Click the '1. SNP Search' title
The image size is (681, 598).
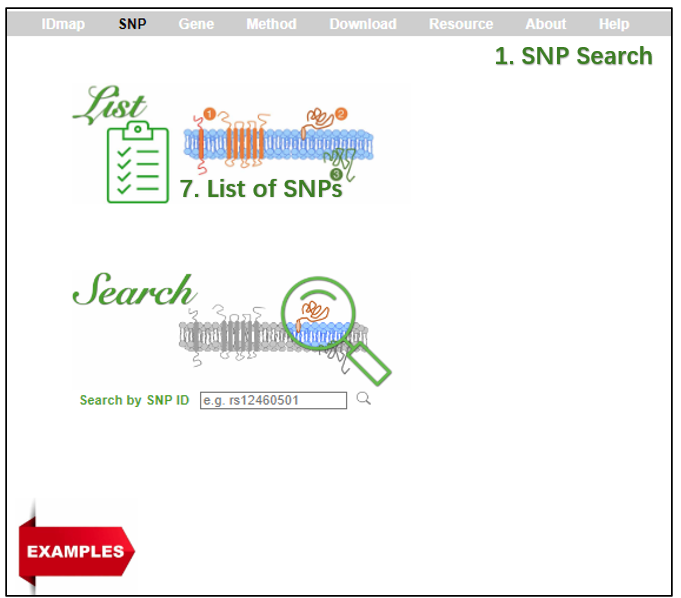coord(573,57)
